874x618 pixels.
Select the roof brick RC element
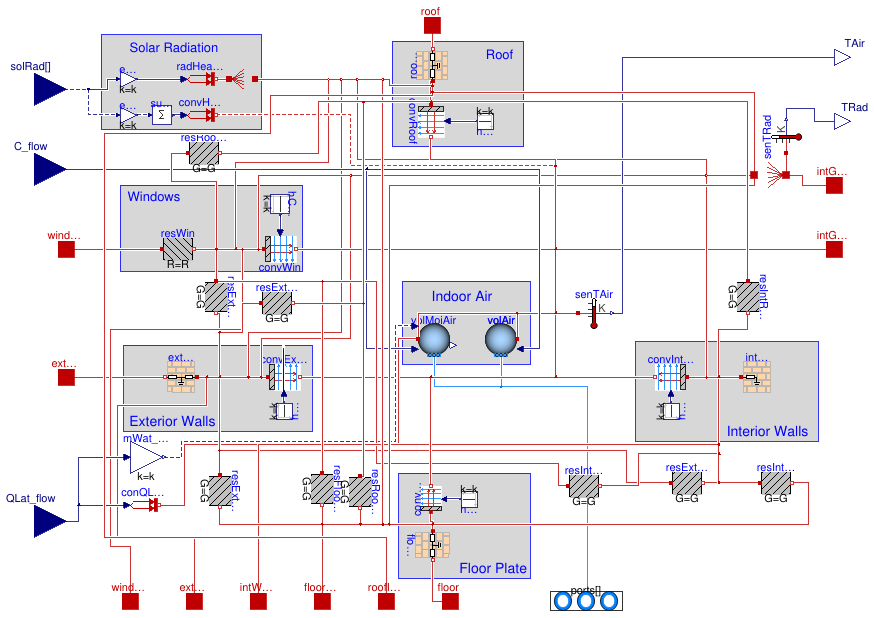click(432, 66)
